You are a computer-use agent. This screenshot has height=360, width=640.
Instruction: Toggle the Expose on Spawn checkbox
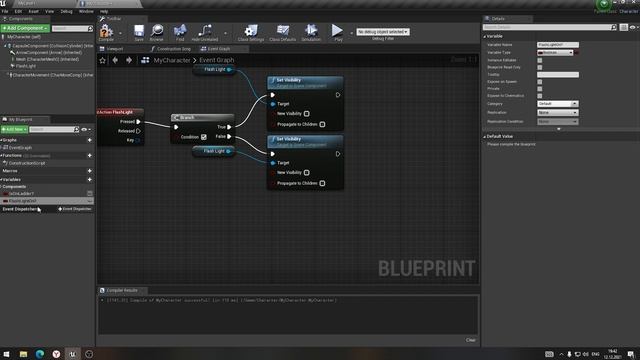pyautogui.click(x=540, y=82)
